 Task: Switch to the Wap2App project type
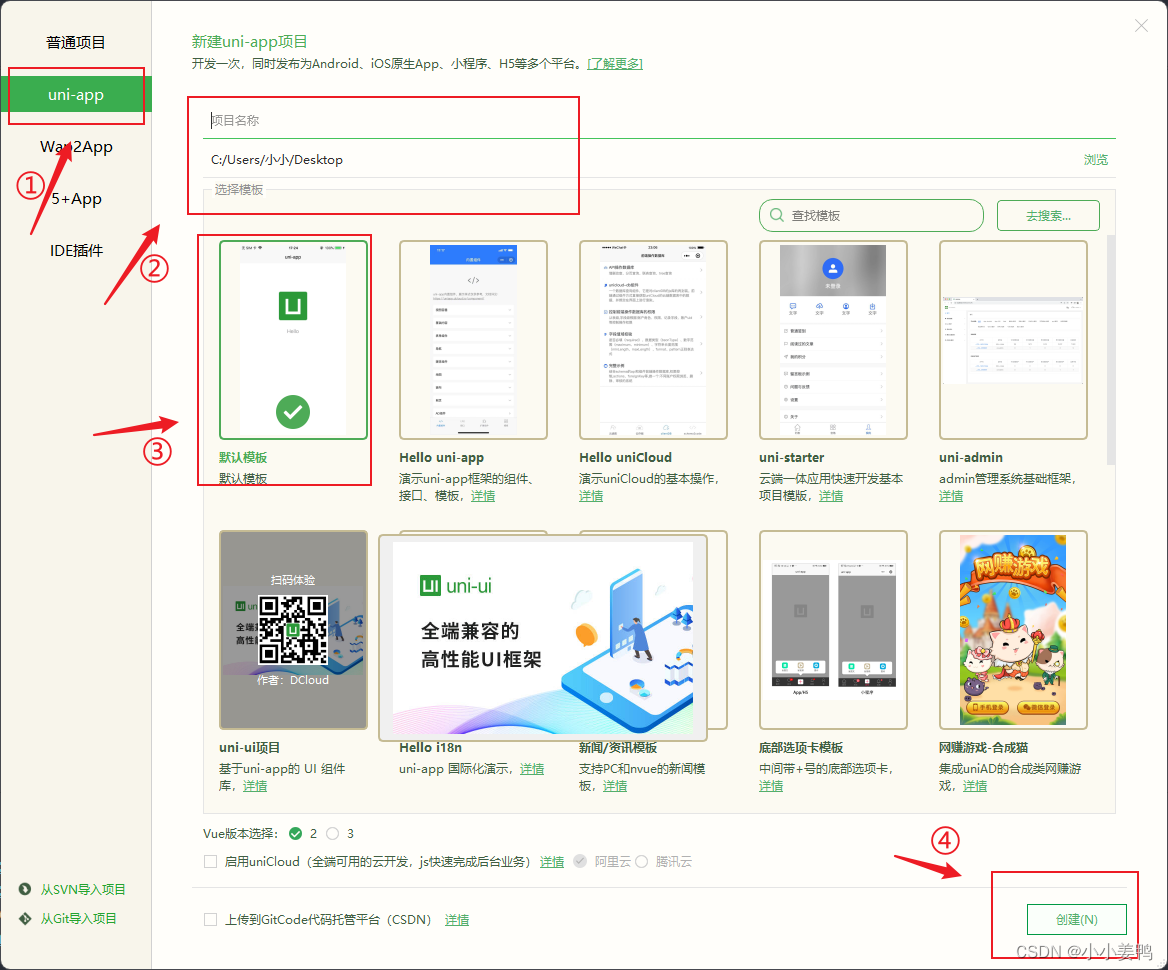point(76,146)
